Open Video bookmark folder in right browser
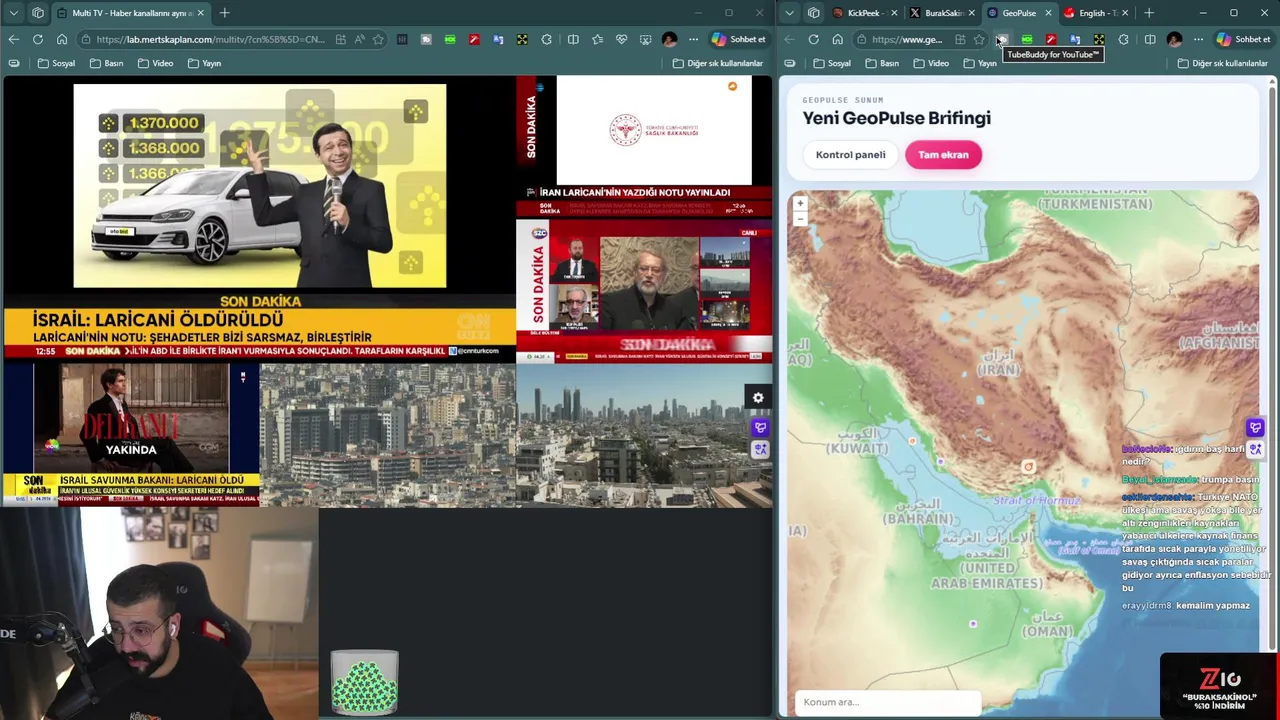 931,63
